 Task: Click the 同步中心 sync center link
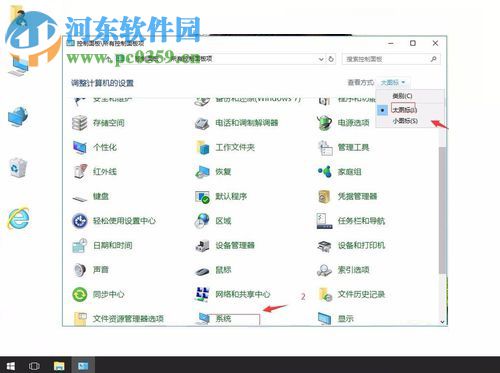[x=108, y=294]
